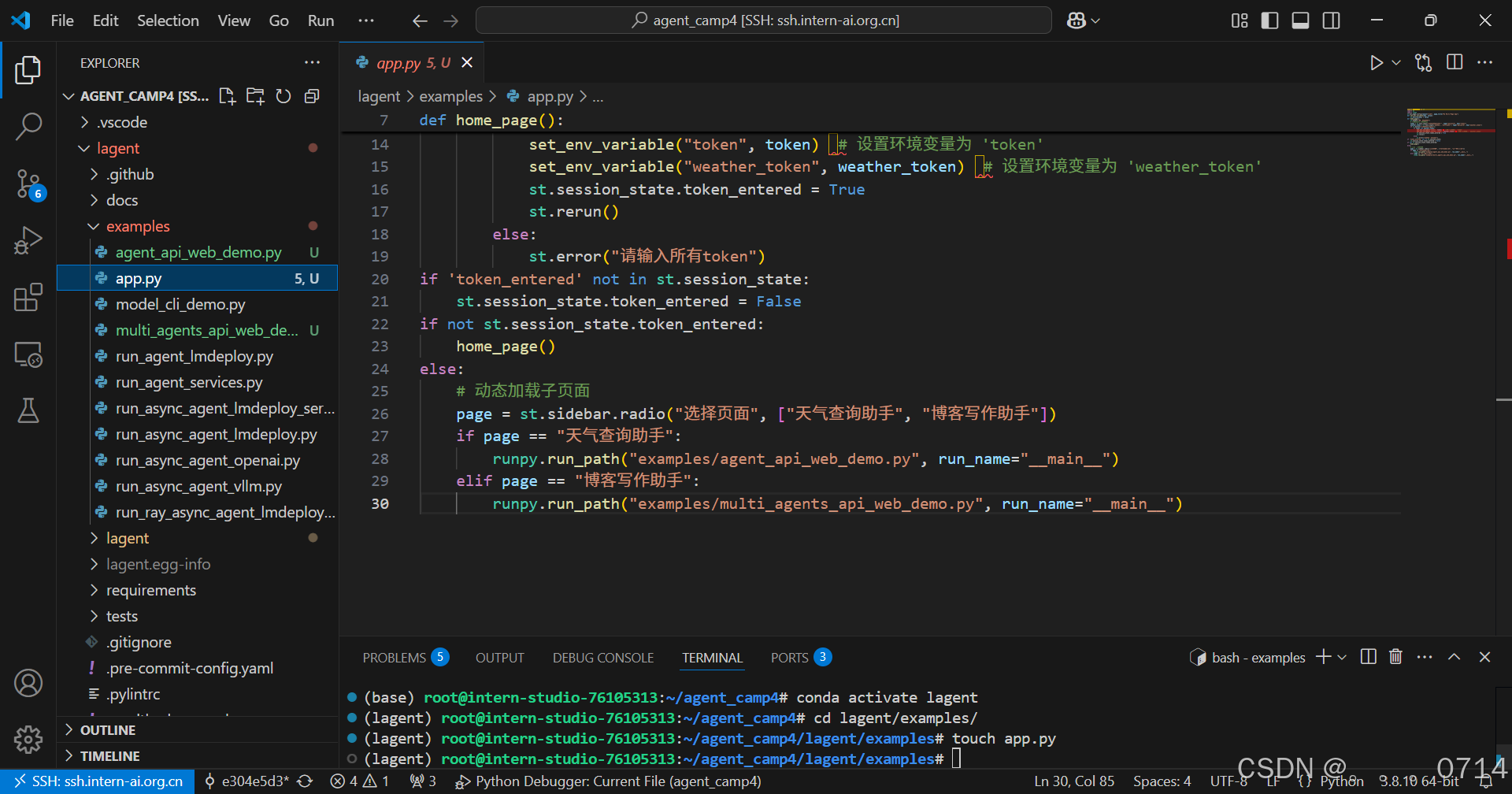Expand the TIMELINE section
Image resolution: width=1512 pixels, height=794 pixels.
(x=198, y=756)
